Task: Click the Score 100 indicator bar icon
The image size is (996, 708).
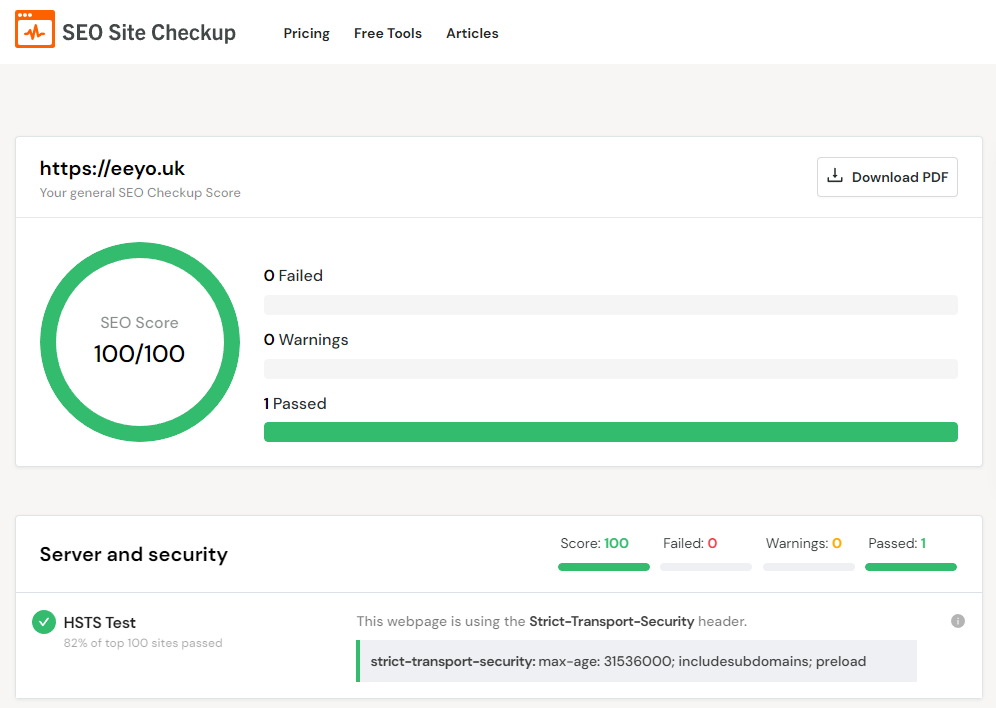Action: coord(604,566)
